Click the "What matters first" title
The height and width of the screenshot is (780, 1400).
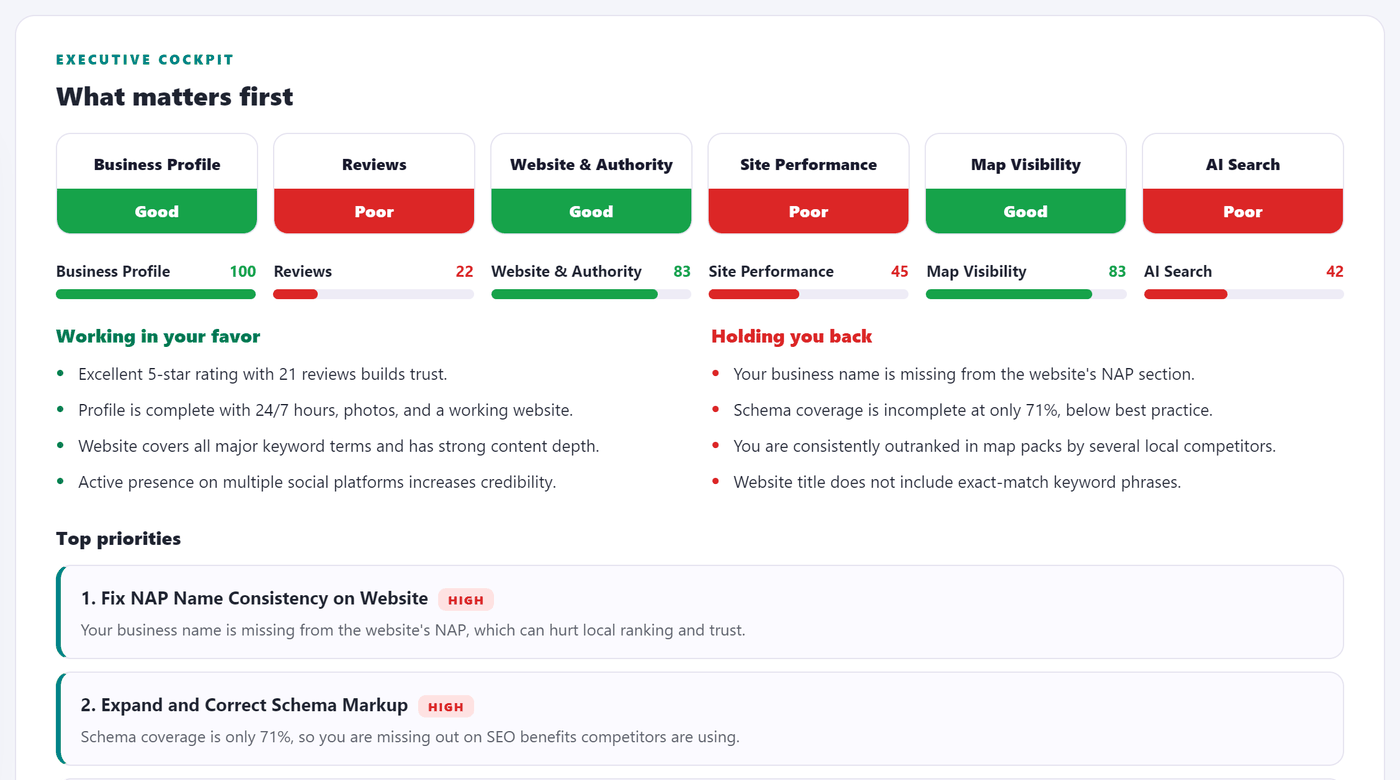tap(175, 97)
